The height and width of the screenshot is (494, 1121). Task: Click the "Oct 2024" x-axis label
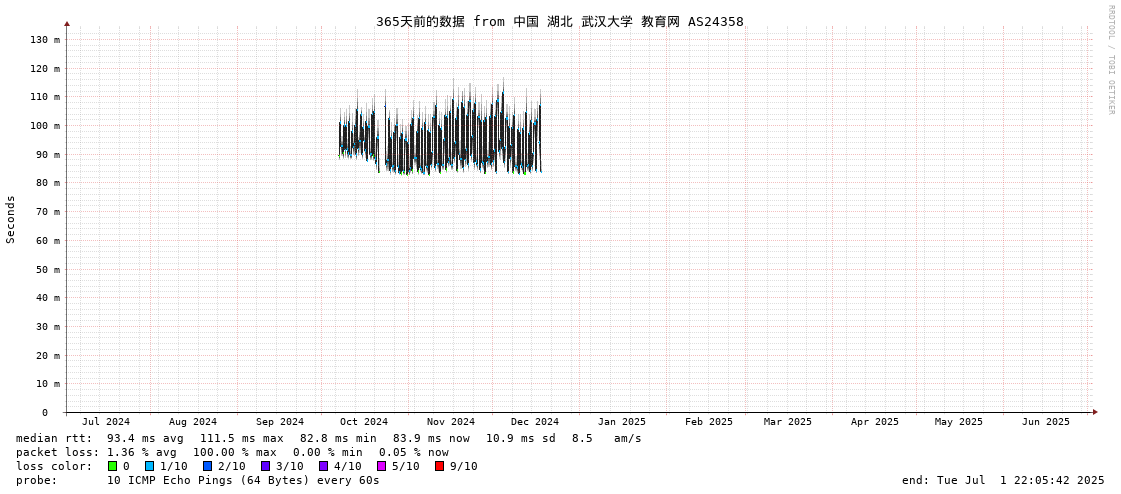click(364, 422)
